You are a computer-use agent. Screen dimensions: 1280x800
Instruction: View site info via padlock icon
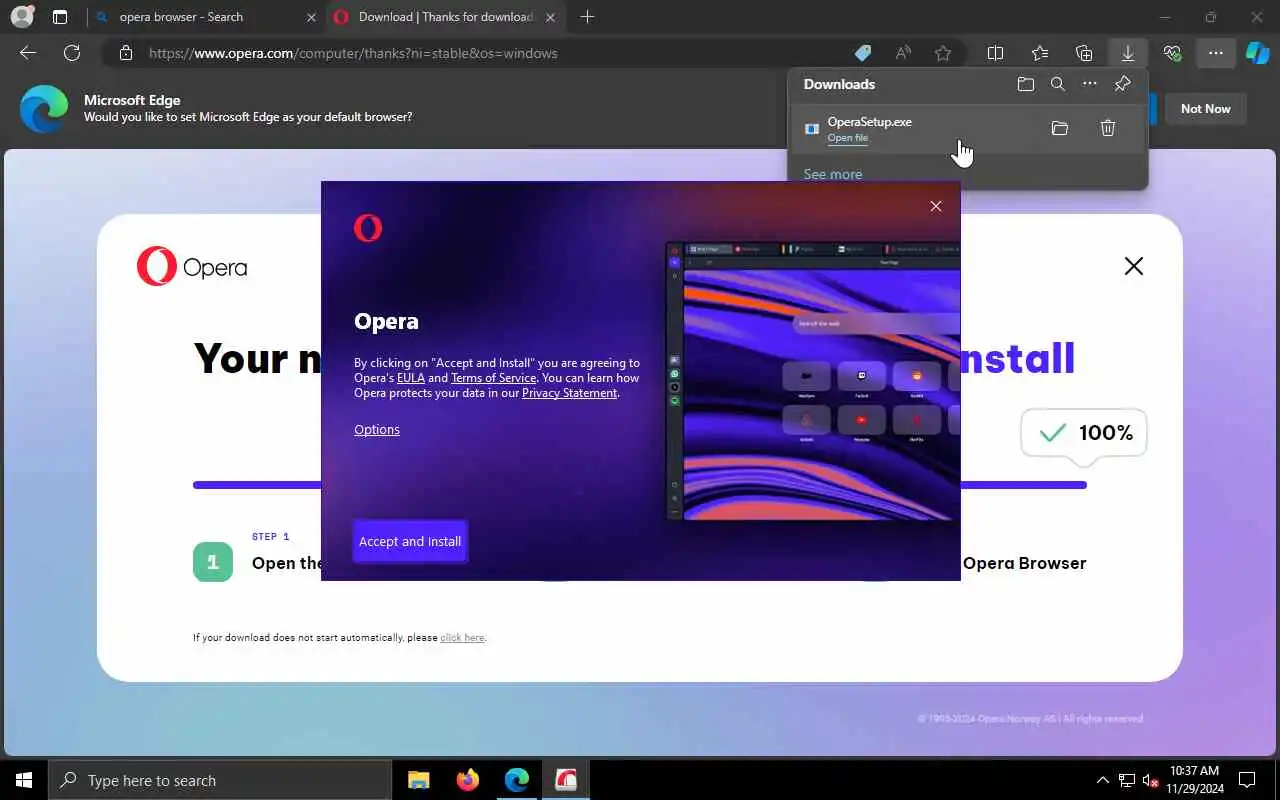[125, 53]
